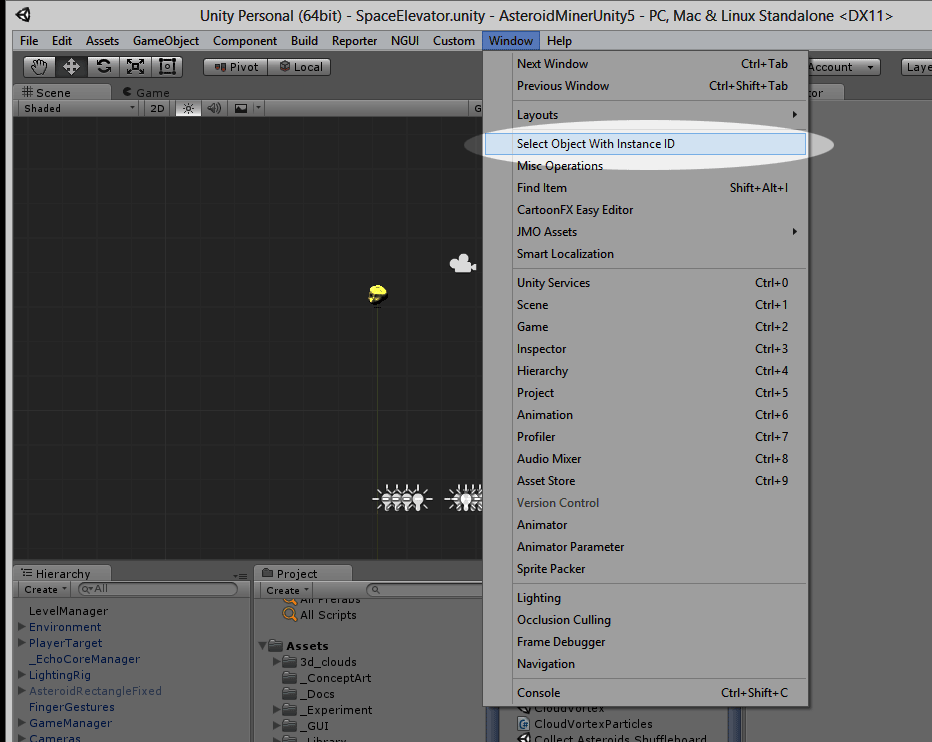This screenshot has height=742, width=932.
Task: Open the Help menu
Action: click(559, 40)
